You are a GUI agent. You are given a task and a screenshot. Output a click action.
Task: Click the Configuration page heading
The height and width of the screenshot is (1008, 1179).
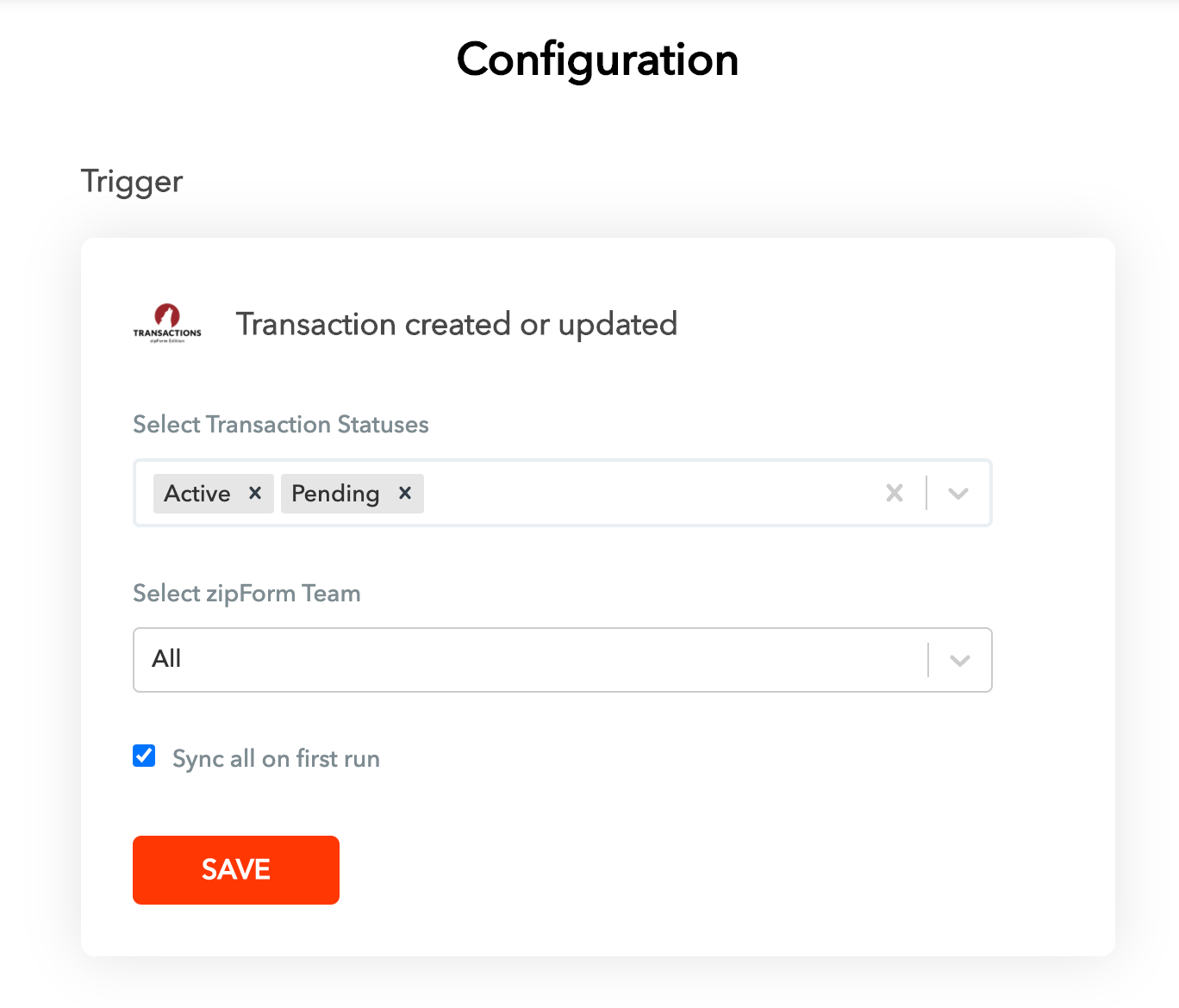tap(597, 60)
